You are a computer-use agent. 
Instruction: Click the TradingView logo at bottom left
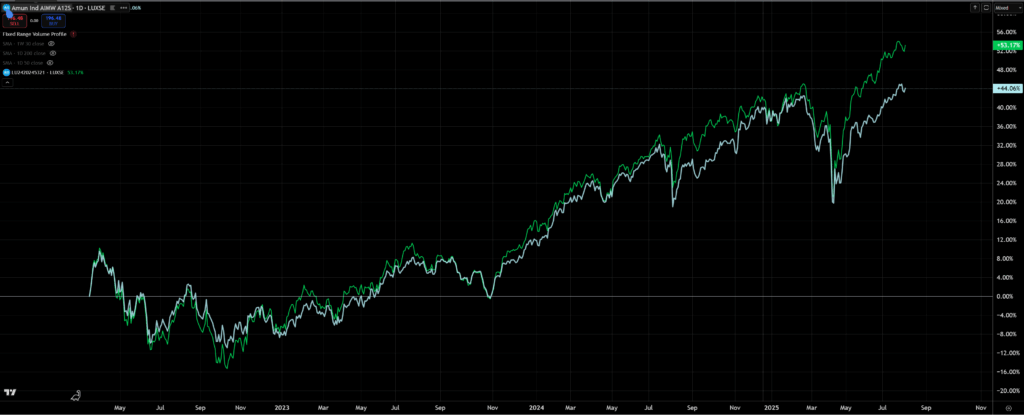[9, 392]
